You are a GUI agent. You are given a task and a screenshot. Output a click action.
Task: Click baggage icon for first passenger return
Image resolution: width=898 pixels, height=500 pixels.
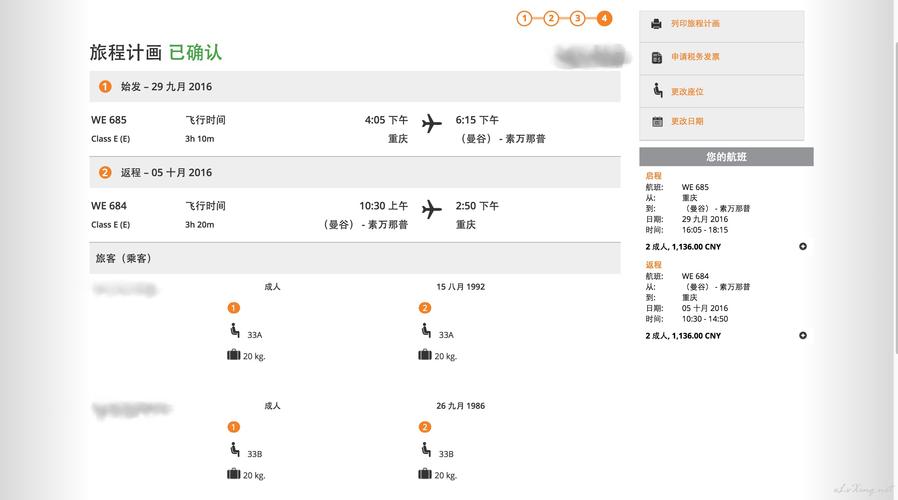tap(425, 355)
